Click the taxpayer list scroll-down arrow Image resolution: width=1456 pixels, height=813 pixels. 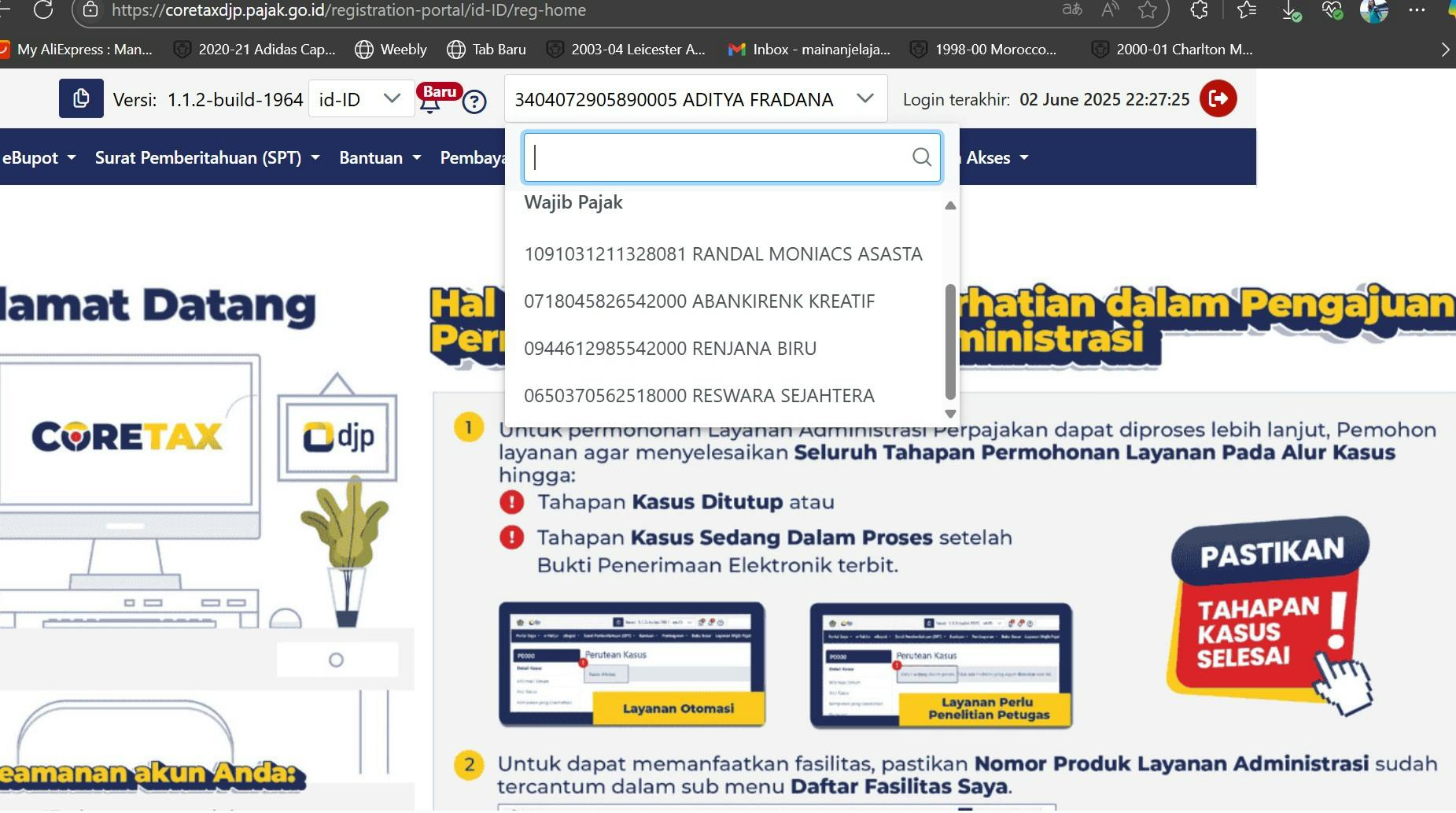950,414
